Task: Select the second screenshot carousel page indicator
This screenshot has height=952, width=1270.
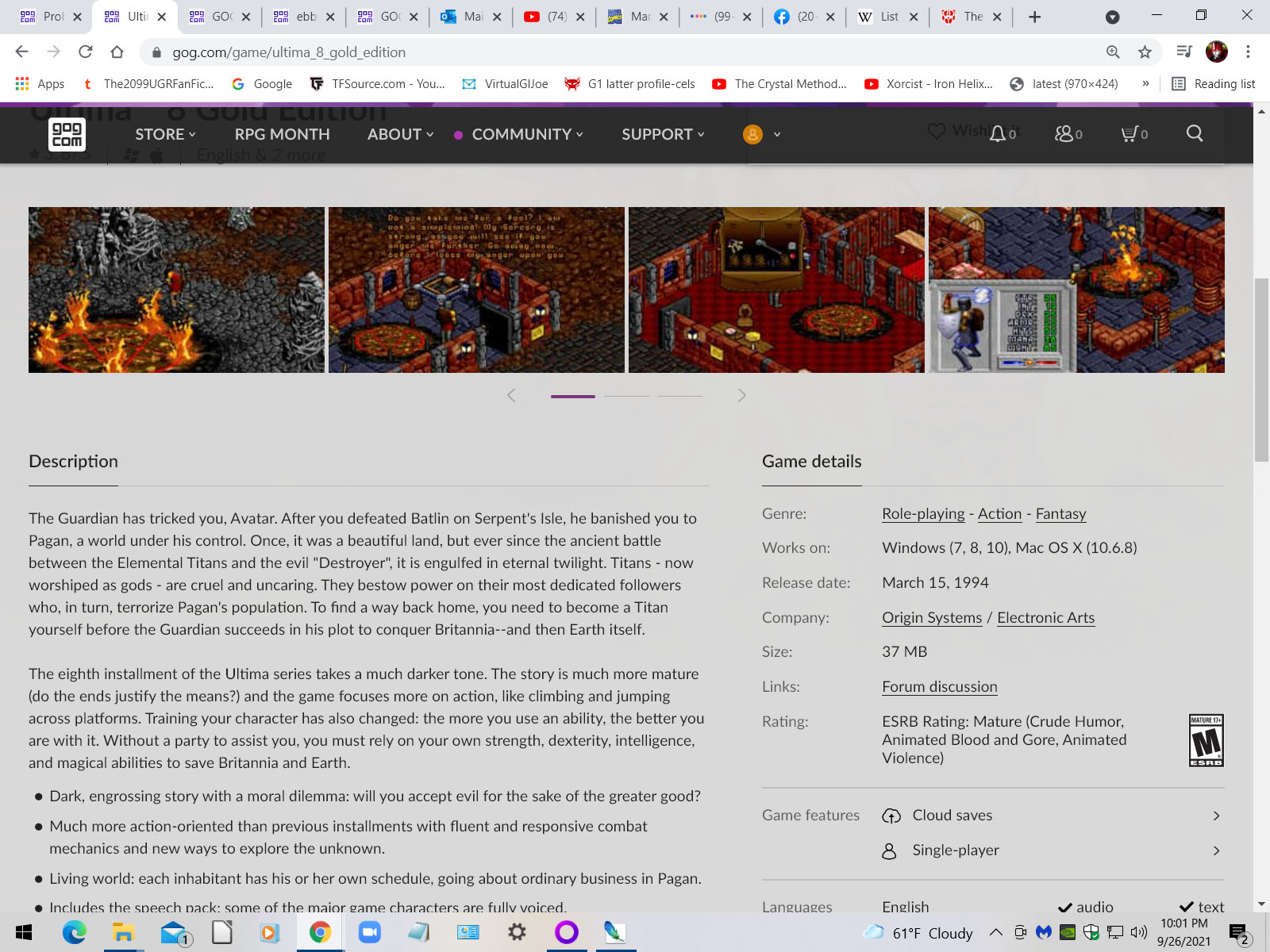Action: 626,396
